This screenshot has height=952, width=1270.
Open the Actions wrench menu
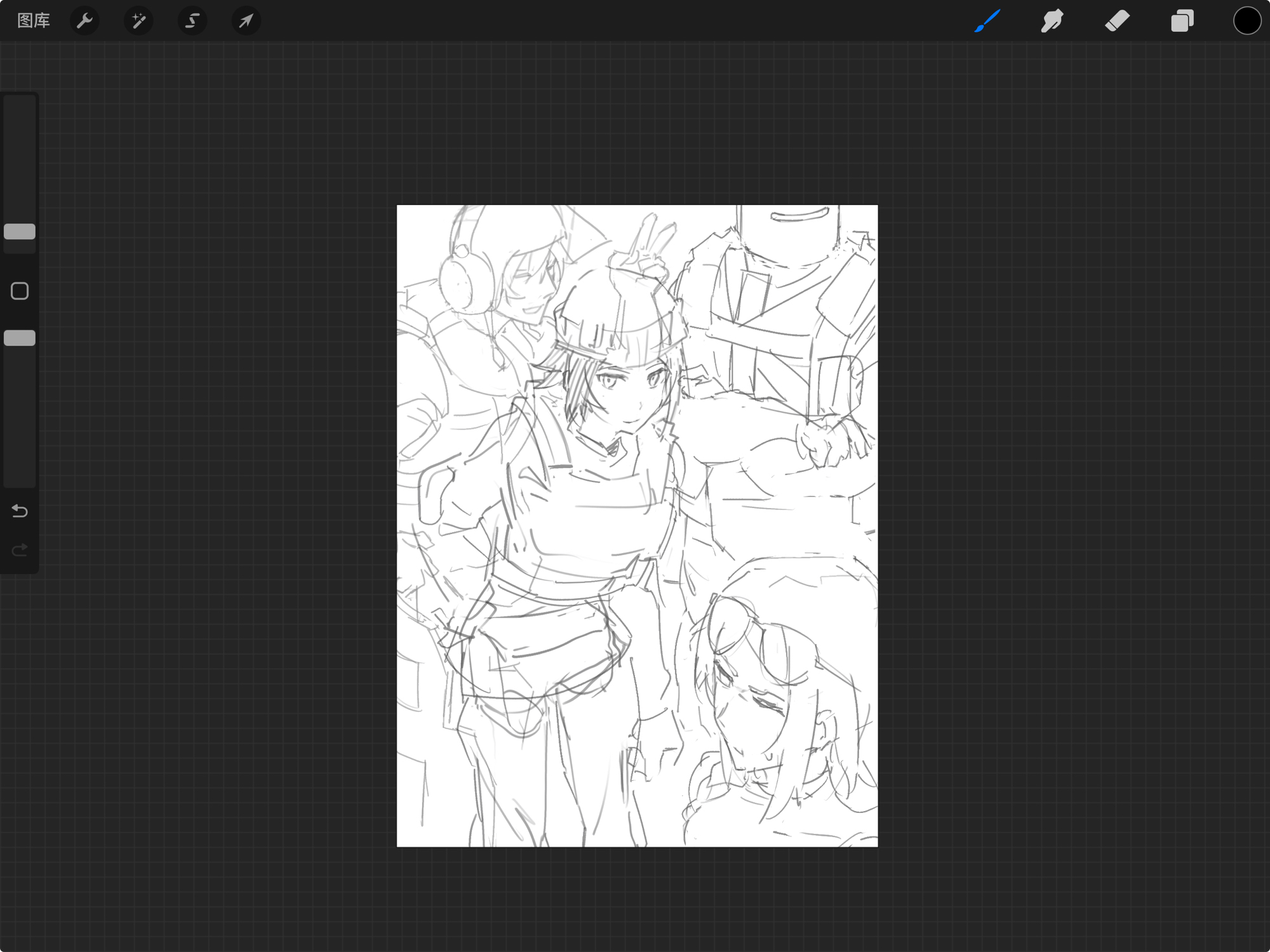coord(84,21)
